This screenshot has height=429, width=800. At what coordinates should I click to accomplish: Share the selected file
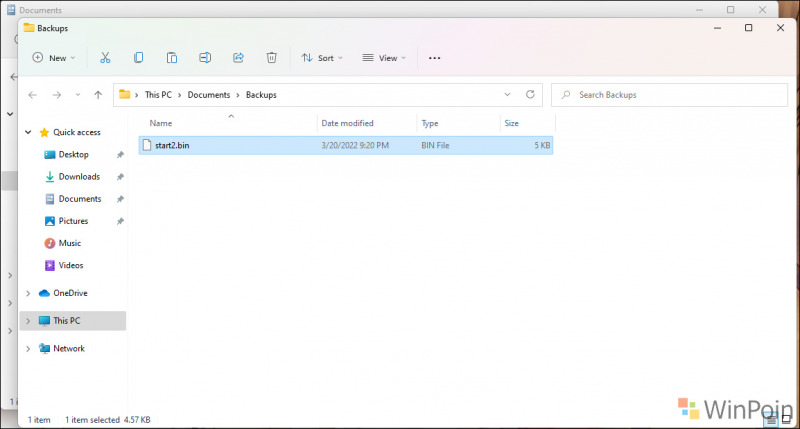click(x=238, y=58)
